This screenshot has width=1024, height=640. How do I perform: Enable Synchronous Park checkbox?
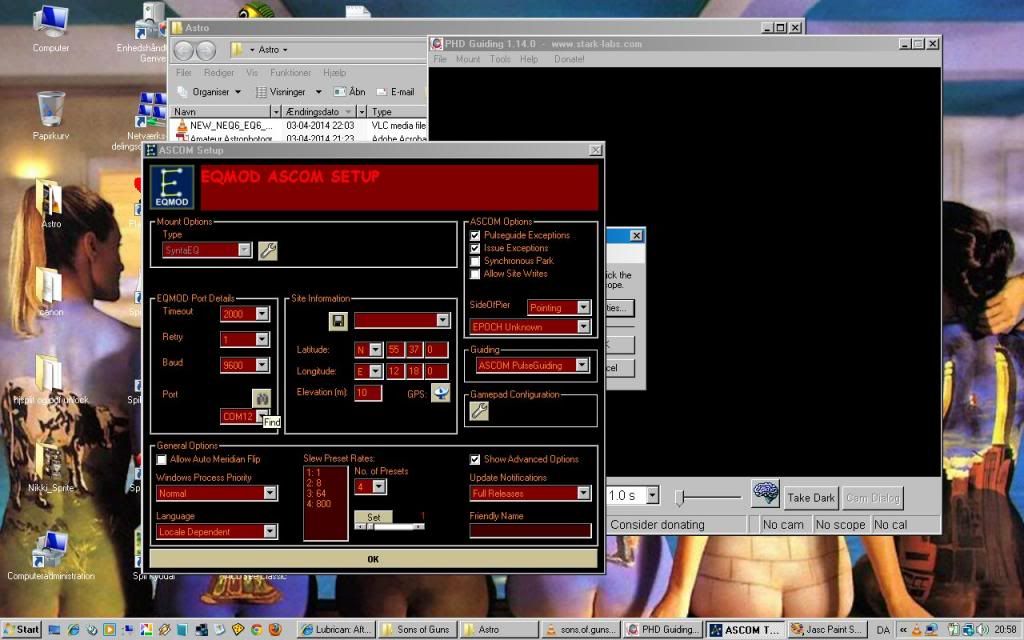pos(475,261)
